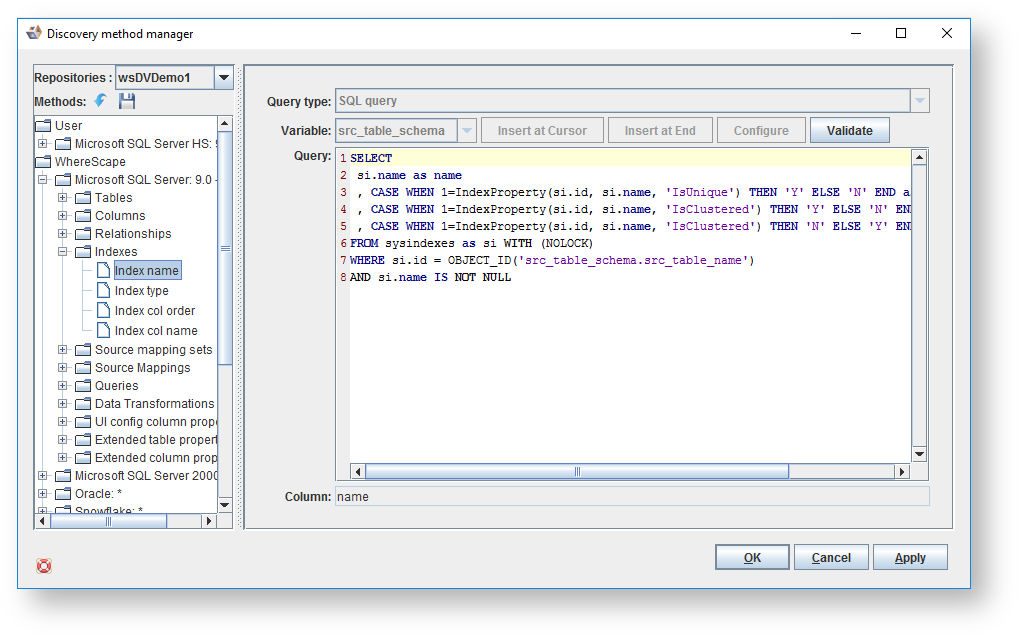Click the Queries folder icon
Viewport: 1019px width, 637px height.
click(83, 386)
